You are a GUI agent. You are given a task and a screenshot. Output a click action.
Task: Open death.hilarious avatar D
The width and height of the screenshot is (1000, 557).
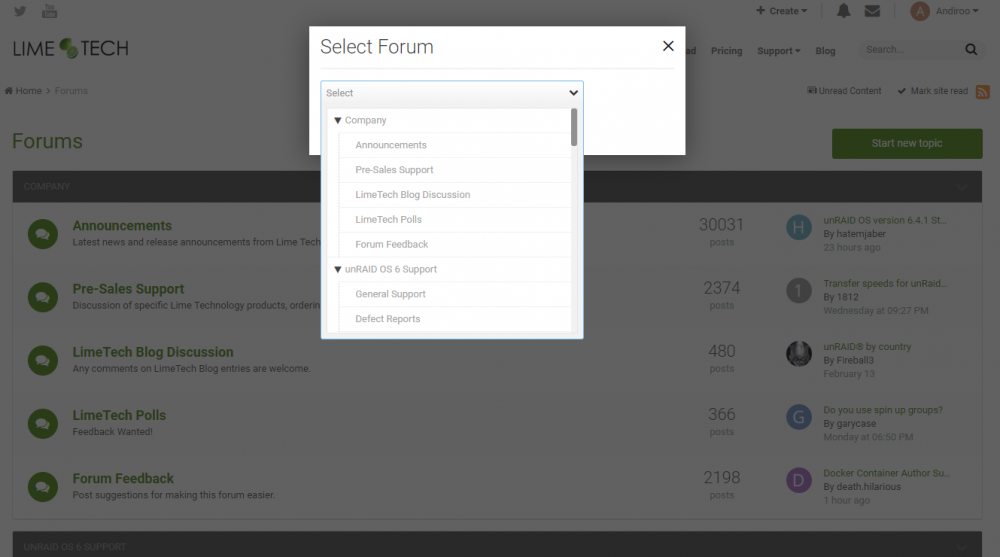click(798, 480)
